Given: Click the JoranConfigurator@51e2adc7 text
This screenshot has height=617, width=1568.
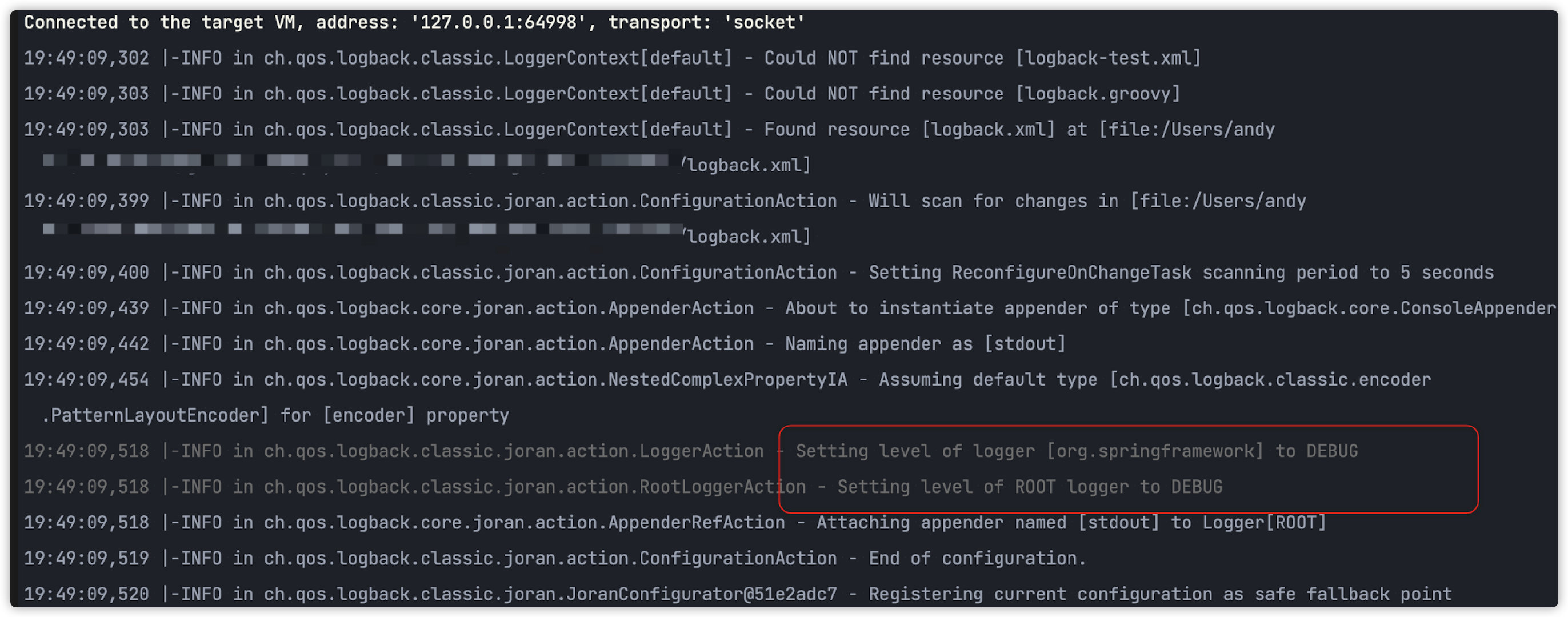Looking at the screenshot, I should coord(701,594).
